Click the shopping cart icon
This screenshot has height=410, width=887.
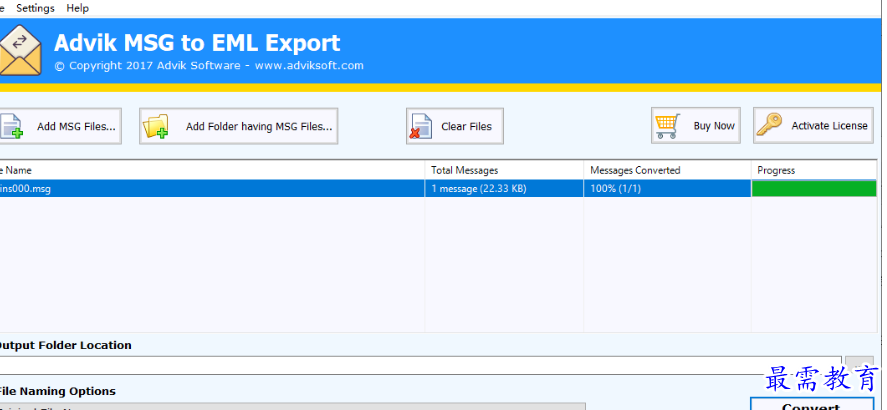(x=668, y=126)
